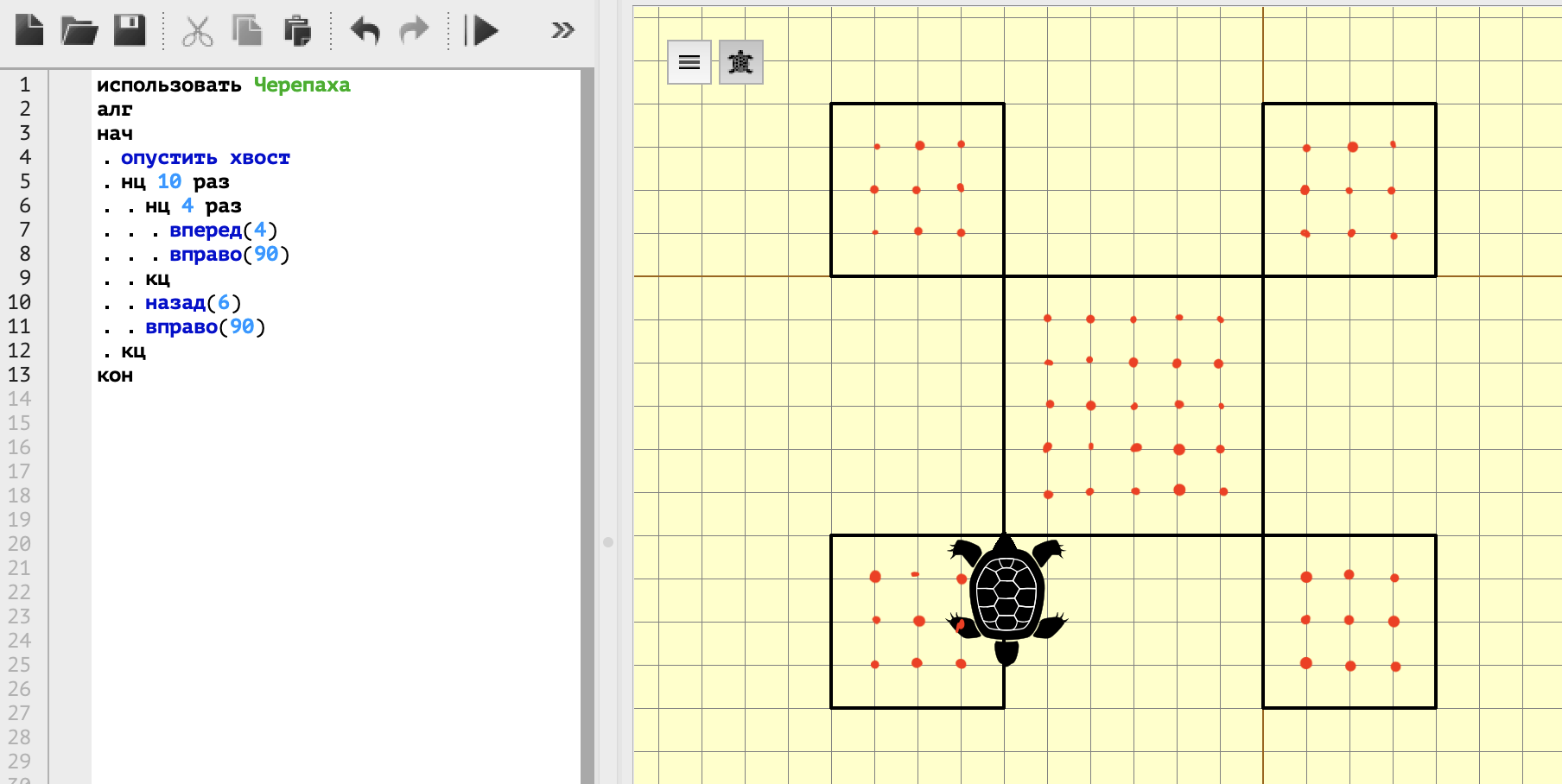1562x784 pixels.
Task: Click the module name "Черепаха"
Action: 302,85
